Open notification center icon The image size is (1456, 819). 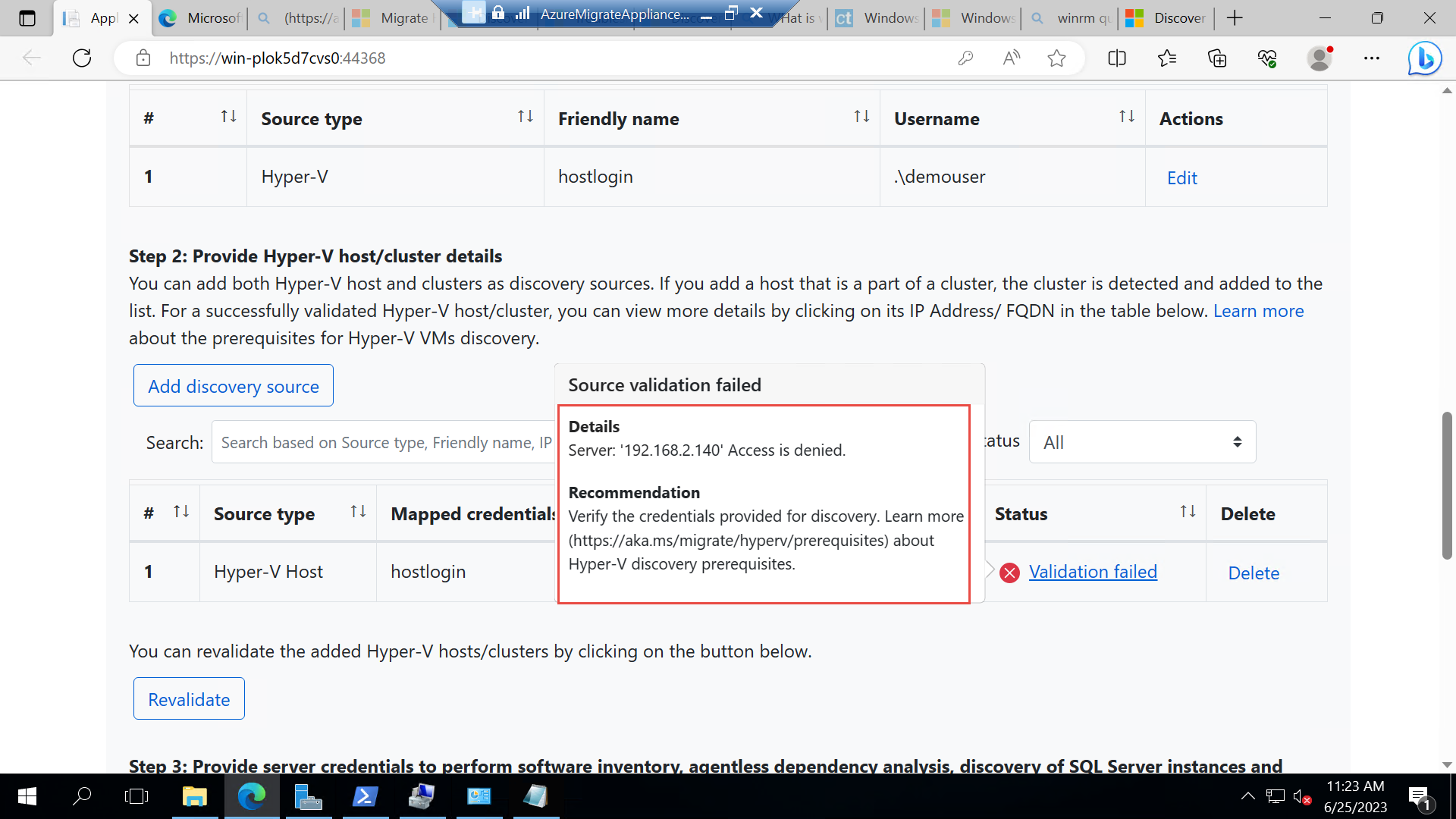click(x=1420, y=797)
